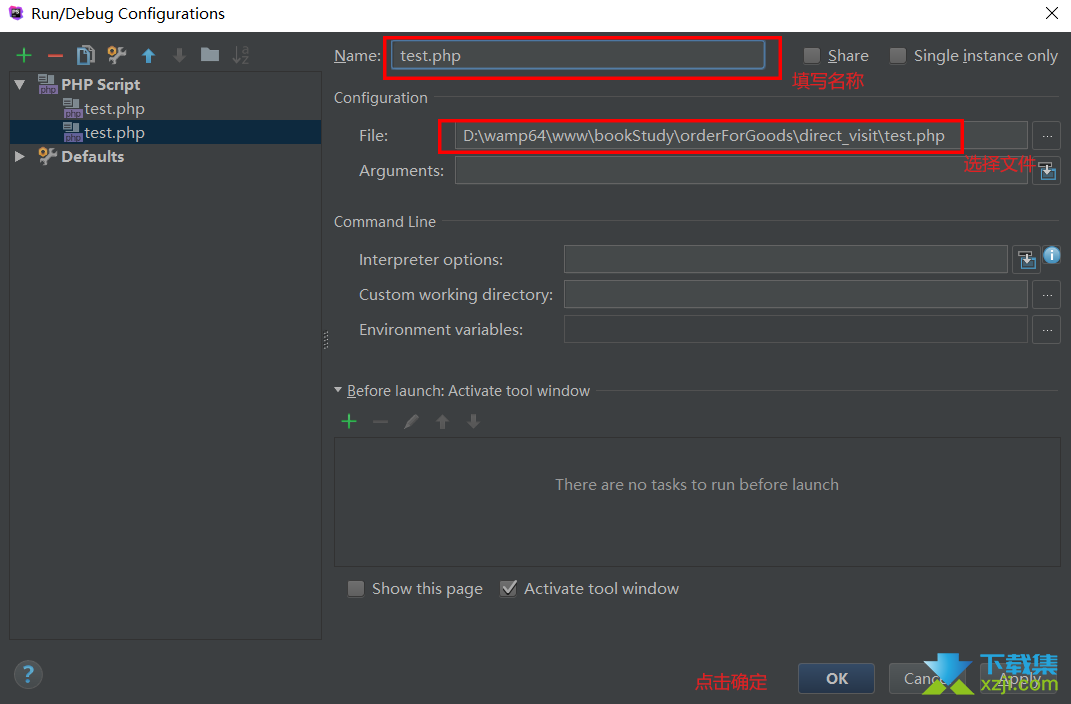Screen dimensions: 1071x704
Task: Move the before-launch task up
Action: coord(443,421)
